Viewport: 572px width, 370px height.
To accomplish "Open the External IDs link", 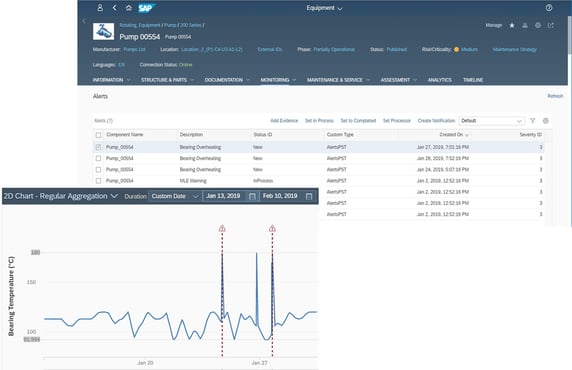I will pyautogui.click(x=270, y=49).
